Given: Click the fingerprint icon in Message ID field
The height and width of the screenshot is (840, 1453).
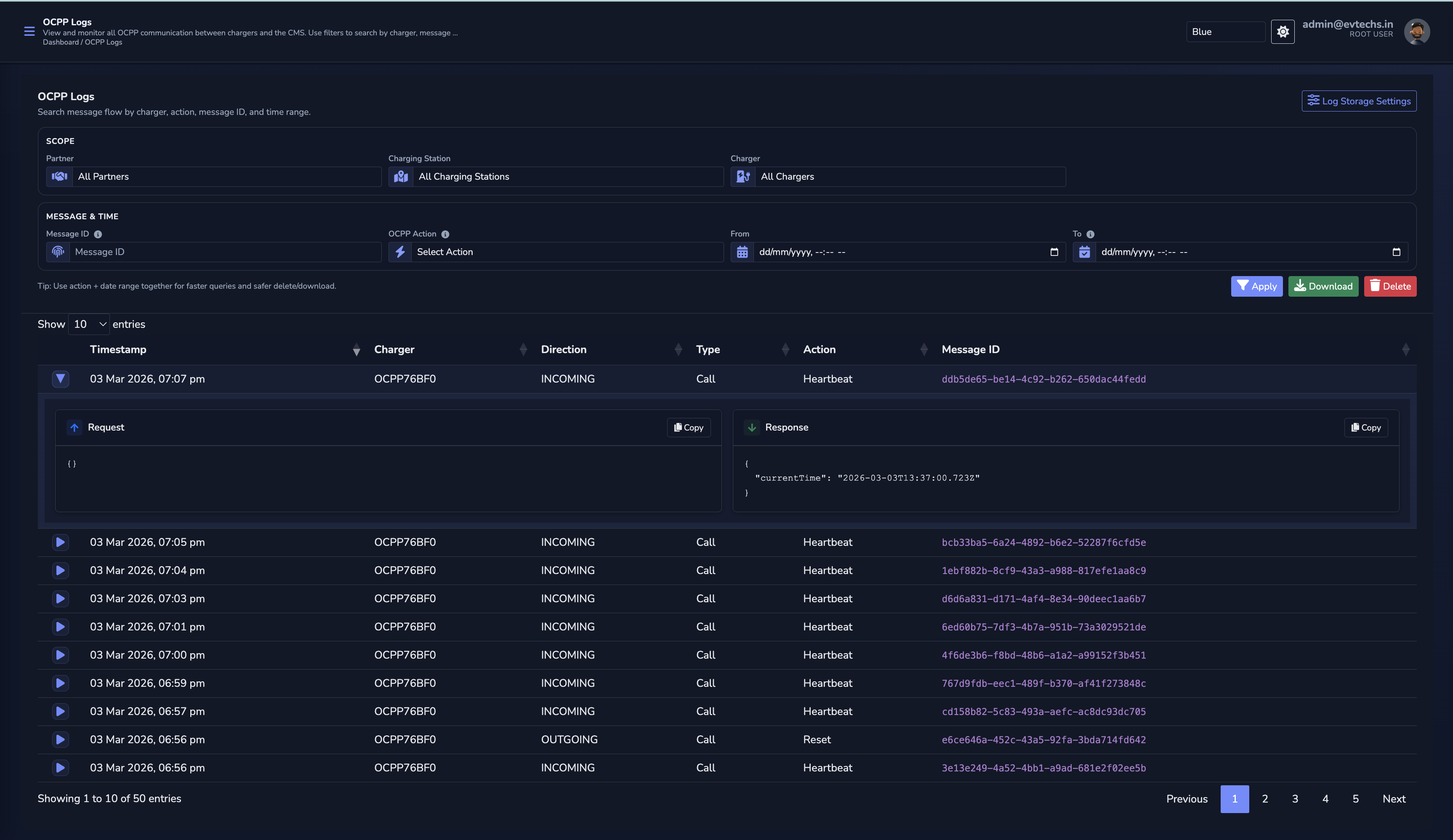Looking at the screenshot, I should click(x=57, y=252).
